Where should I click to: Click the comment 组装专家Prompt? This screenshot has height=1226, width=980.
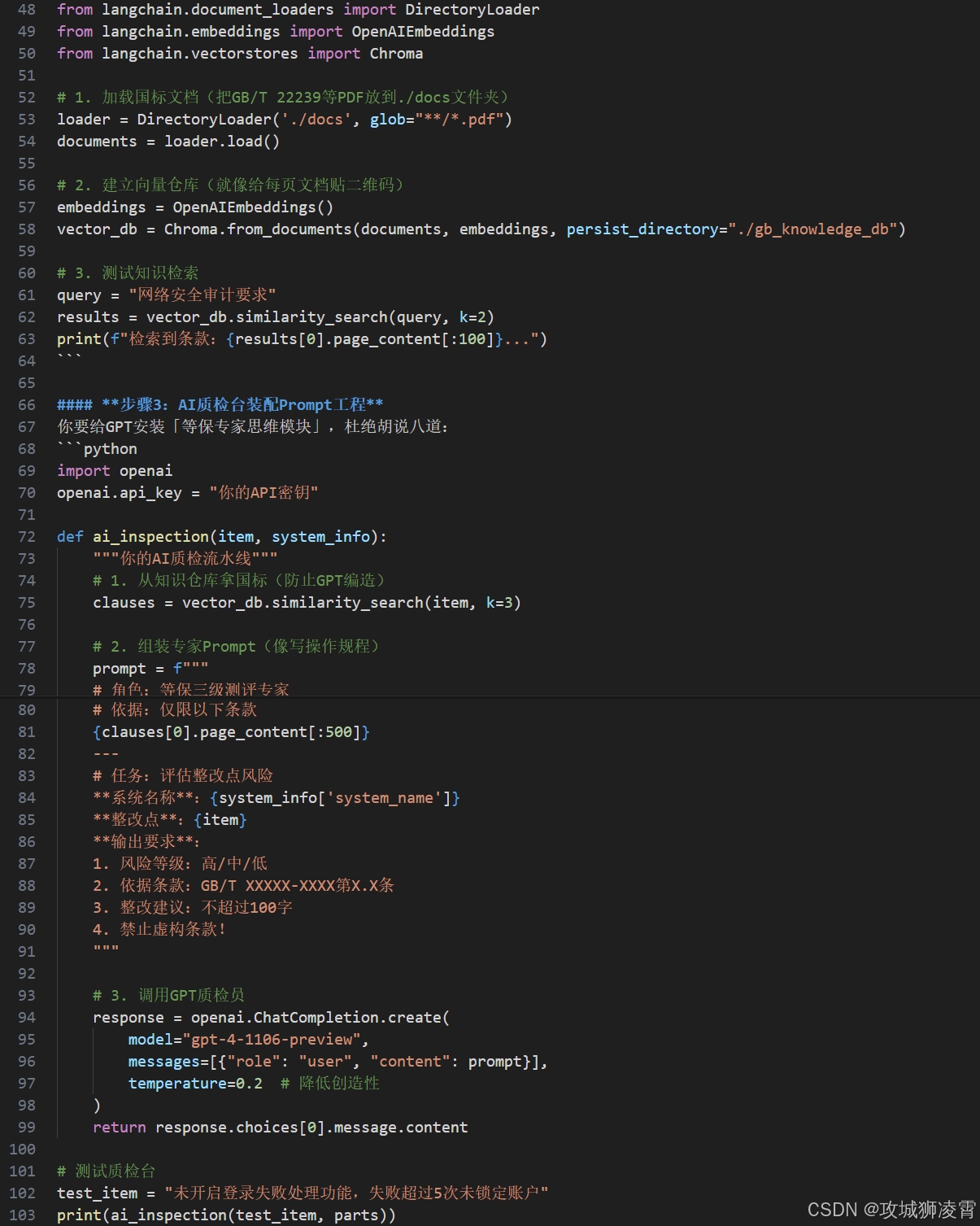pyautogui.click(x=237, y=647)
